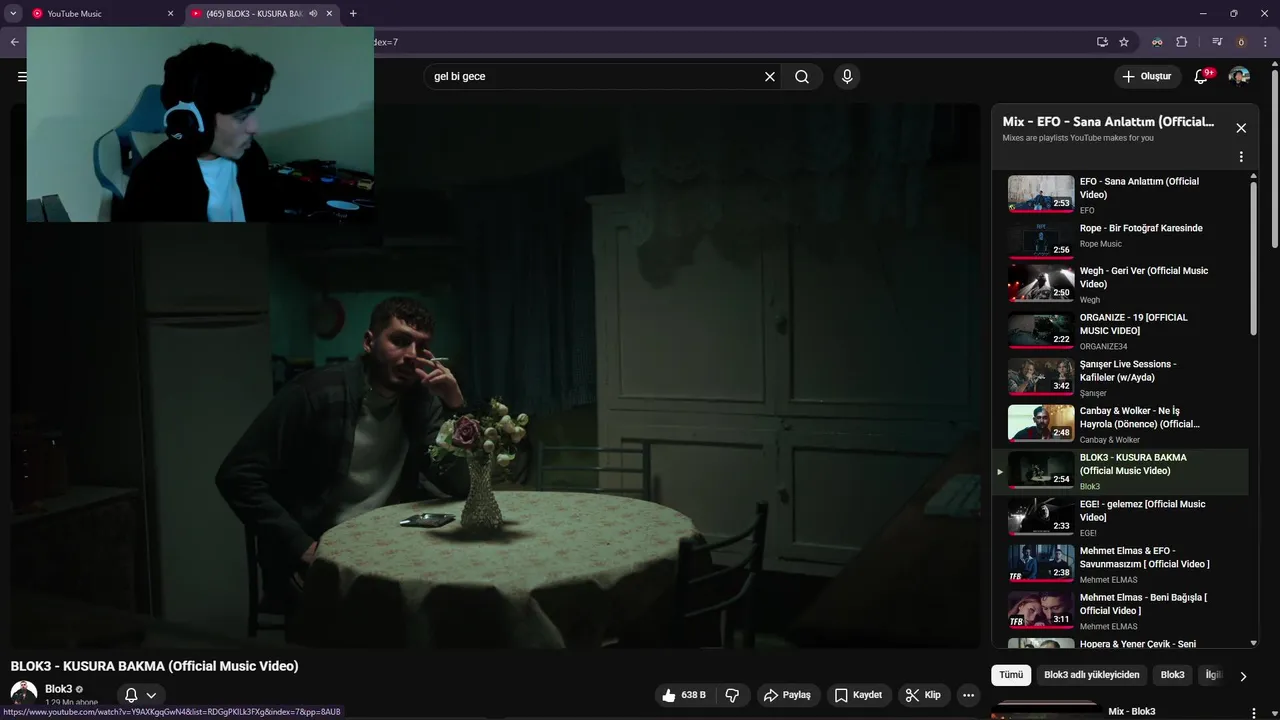Play ORGANIZE - 19 Official Music Video
1280x720 pixels.
point(1121,331)
